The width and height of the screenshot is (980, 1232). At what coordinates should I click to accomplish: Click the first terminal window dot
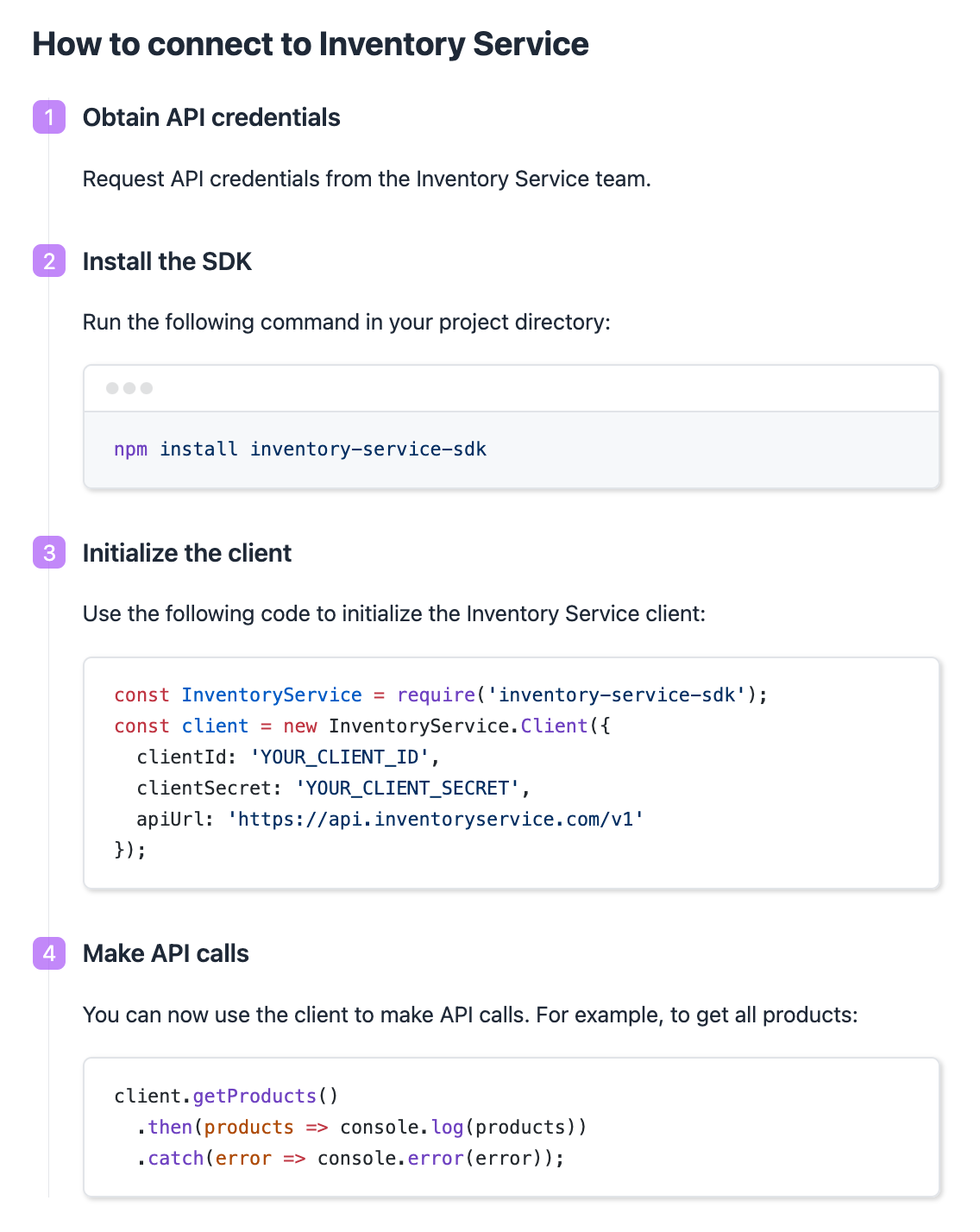[x=112, y=388]
